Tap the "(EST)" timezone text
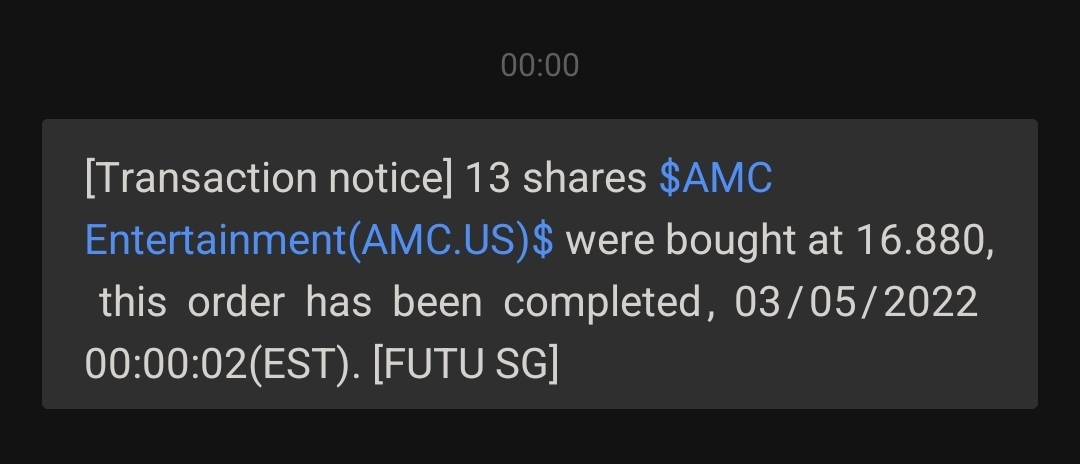 (x=298, y=362)
